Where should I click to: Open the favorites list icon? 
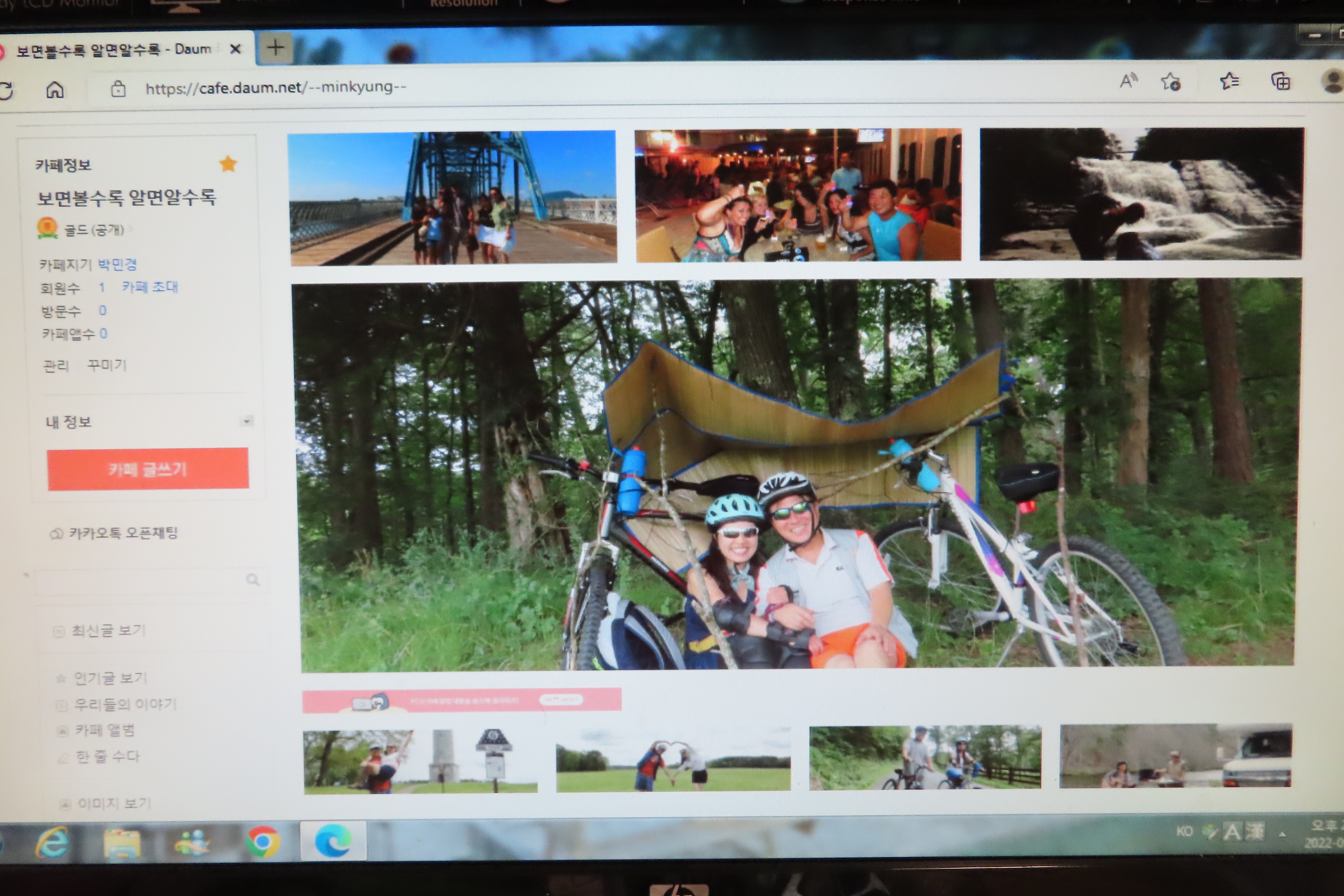click(x=1229, y=81)
